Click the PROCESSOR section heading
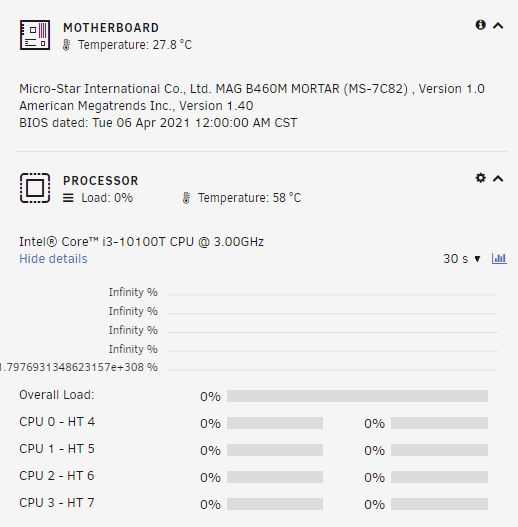This screenshot has width=518, height=527. pyautogui.click(x=101, y=180)
